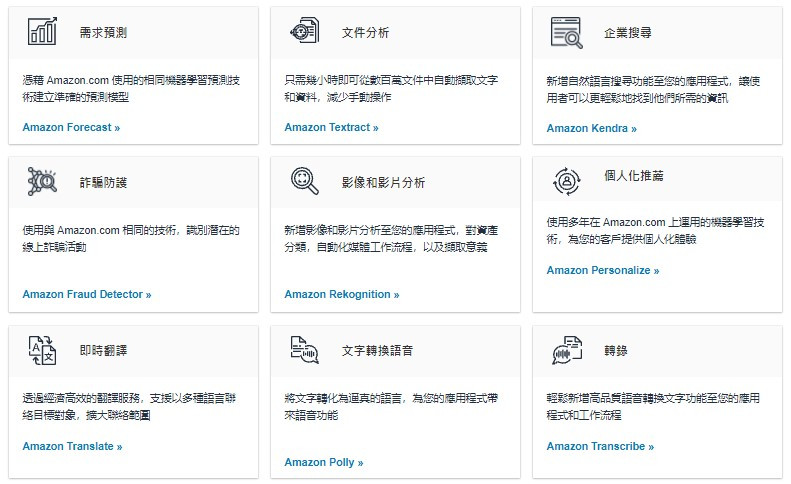Screen dimensions: 791x484
Task: Click the Amazon Polly description text
Action: [391, 406]
